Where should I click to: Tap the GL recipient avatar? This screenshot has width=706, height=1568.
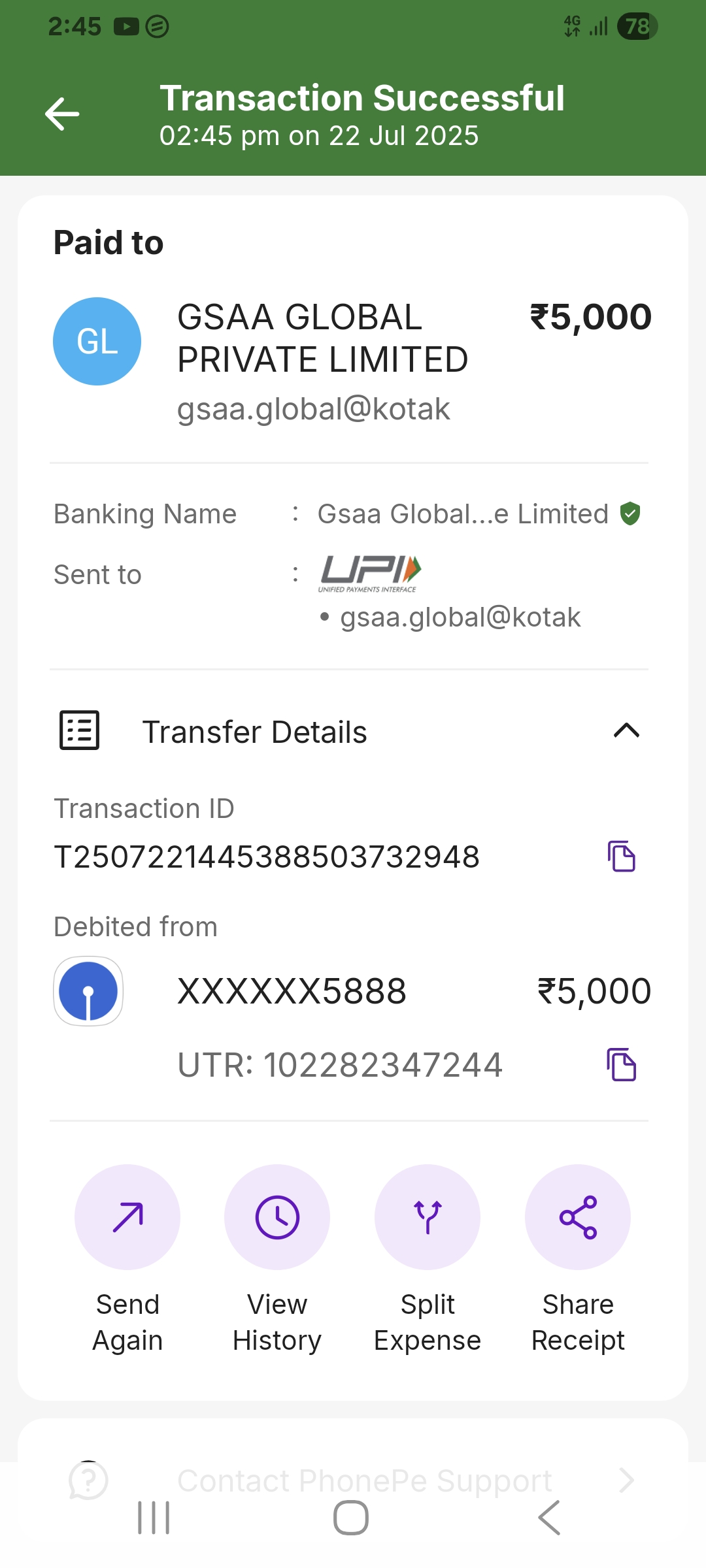tap(97, 341)
